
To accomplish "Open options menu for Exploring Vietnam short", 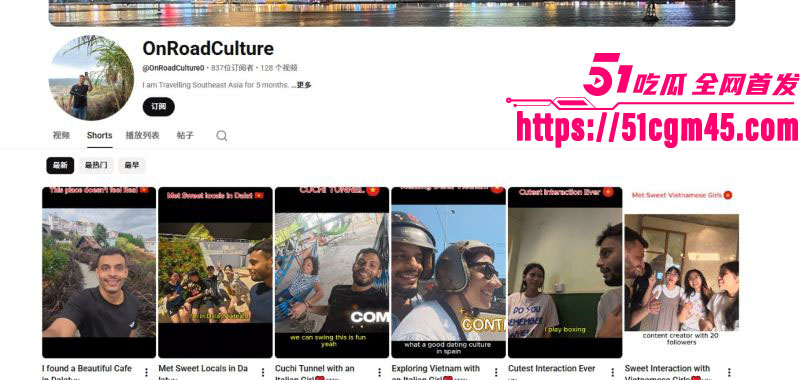I will tap(496, 372).
